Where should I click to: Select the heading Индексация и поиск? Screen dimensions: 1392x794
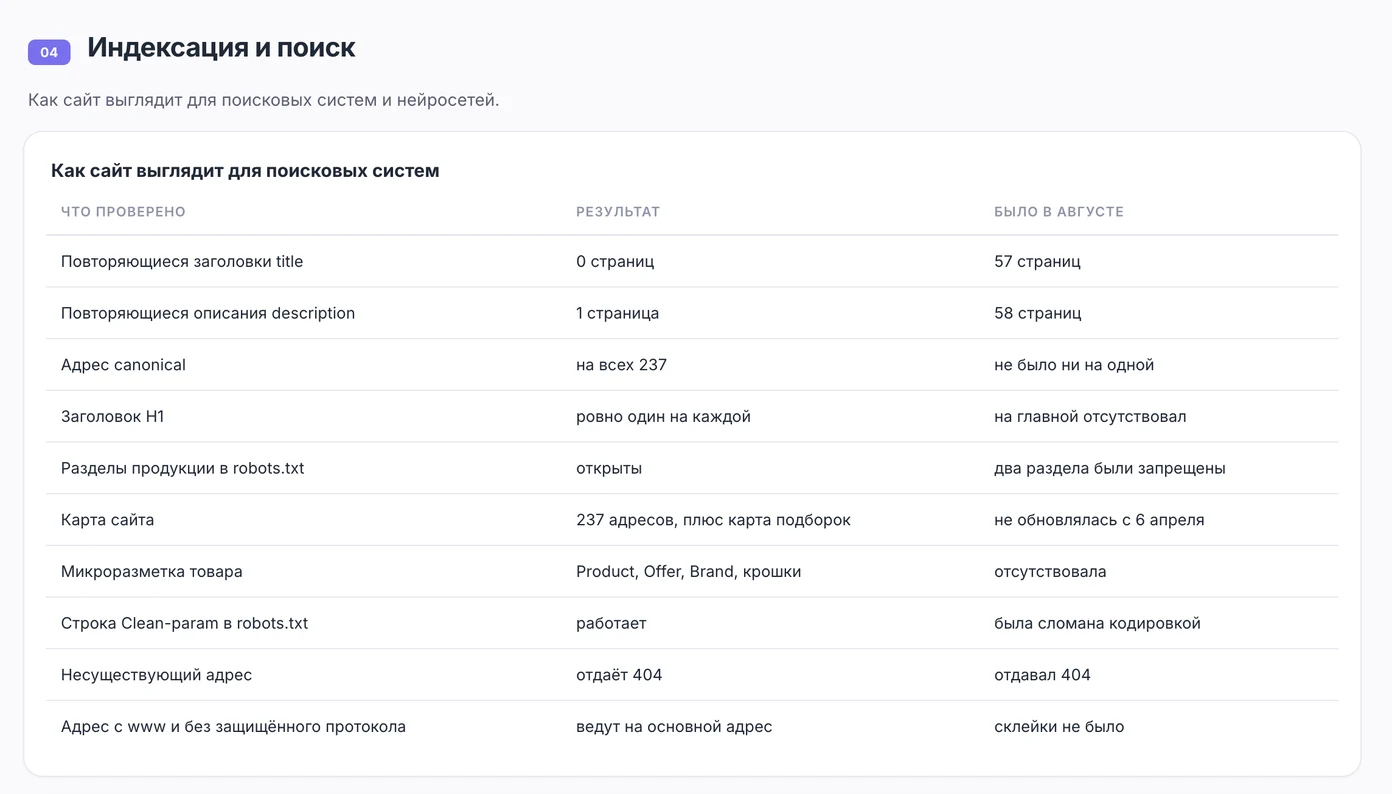click(x=221, y=47)
